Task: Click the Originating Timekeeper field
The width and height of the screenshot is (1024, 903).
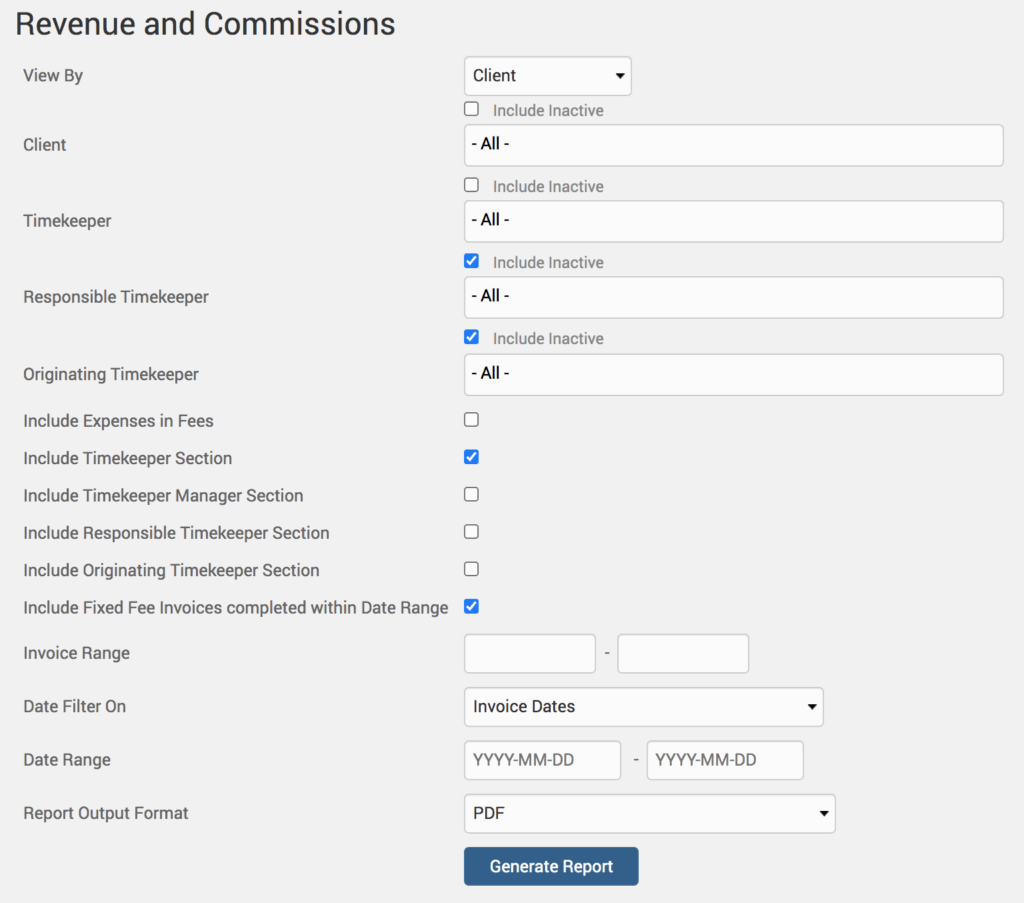Action: [733, 374]
